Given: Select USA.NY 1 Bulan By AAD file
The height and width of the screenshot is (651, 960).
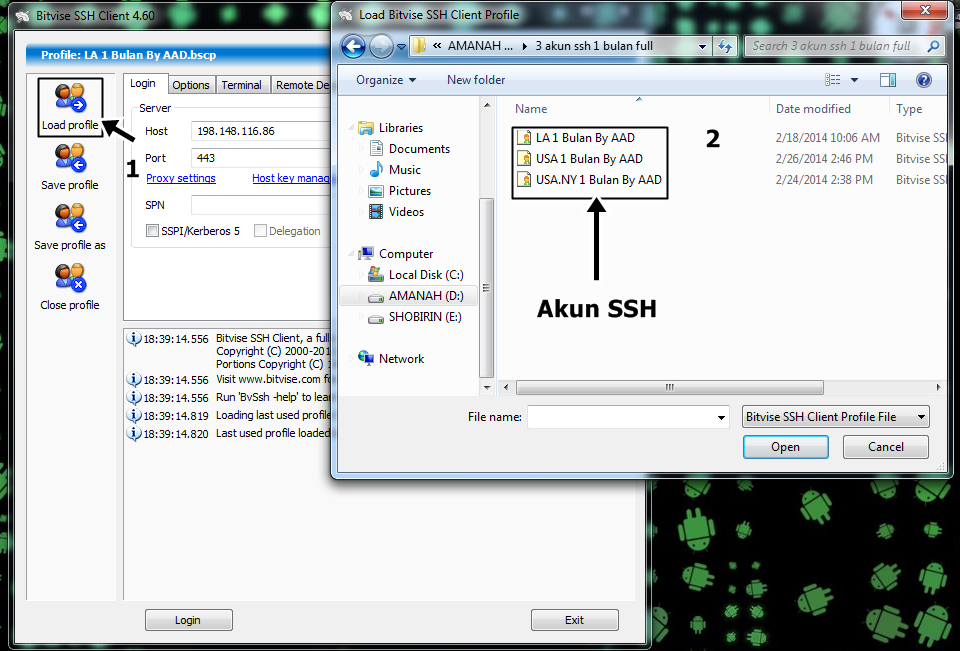Looking at the screenshot, I should pyautogui.click(x=590, y=179).
